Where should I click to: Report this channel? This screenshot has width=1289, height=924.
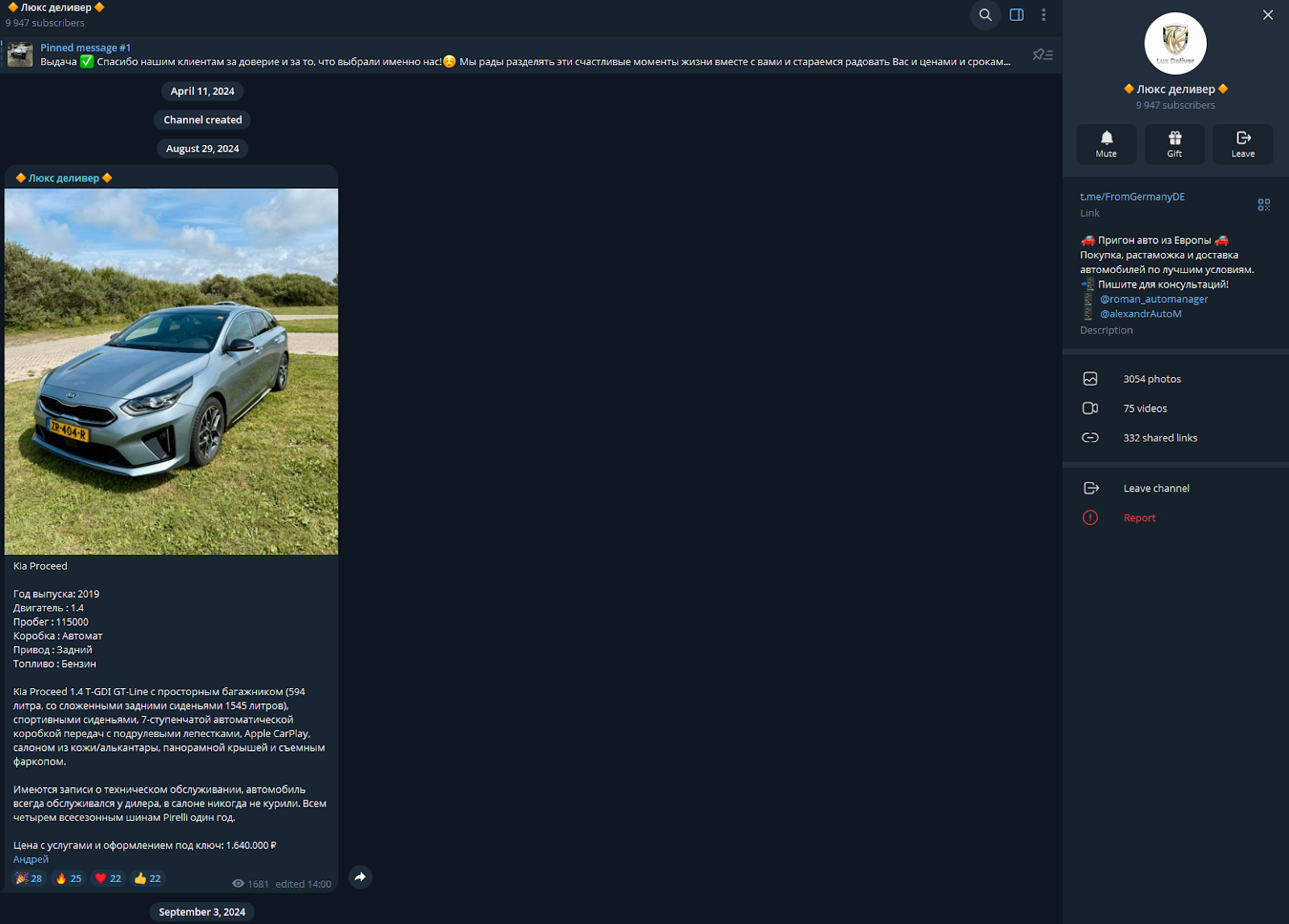(x=1139, y=518)
